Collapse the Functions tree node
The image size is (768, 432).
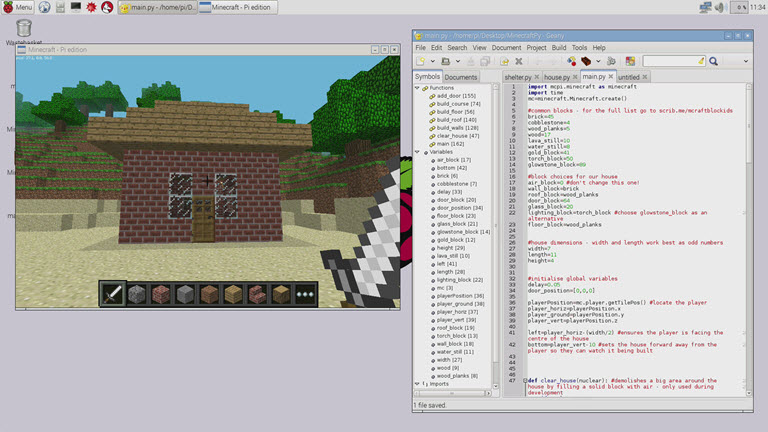[x=418, y=88]
